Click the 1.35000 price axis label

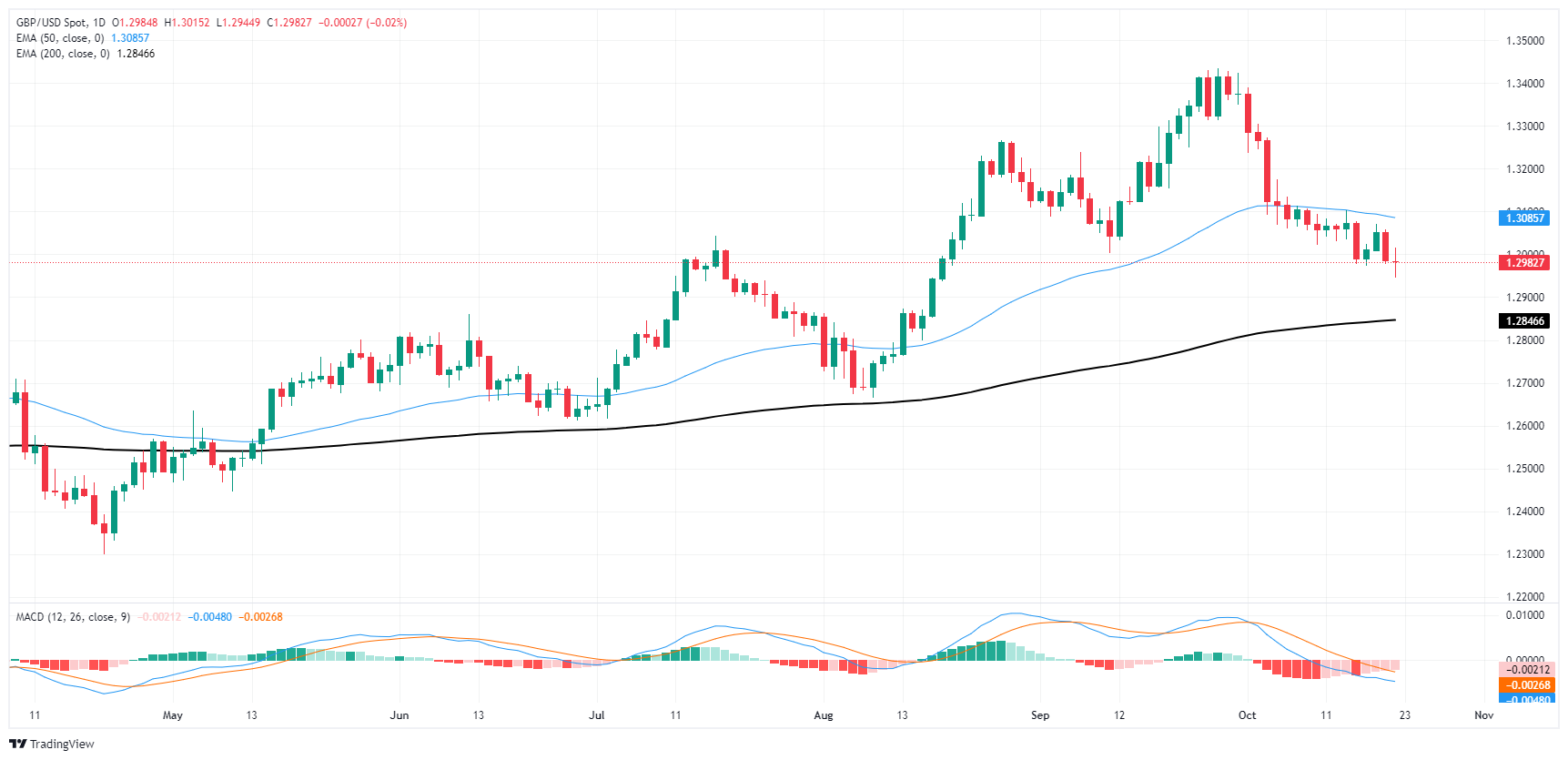(1524, 41)
